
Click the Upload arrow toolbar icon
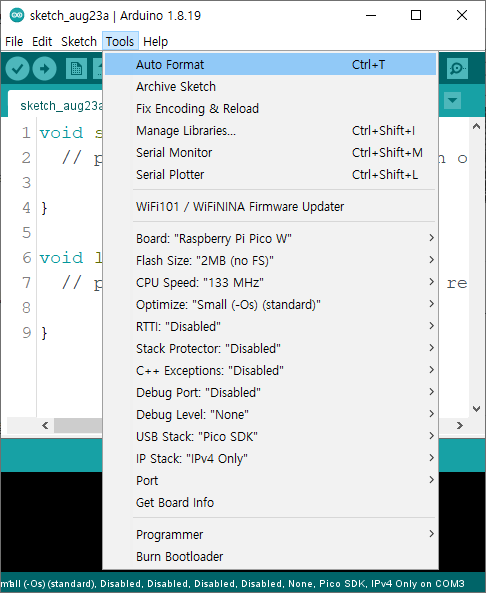45,68
